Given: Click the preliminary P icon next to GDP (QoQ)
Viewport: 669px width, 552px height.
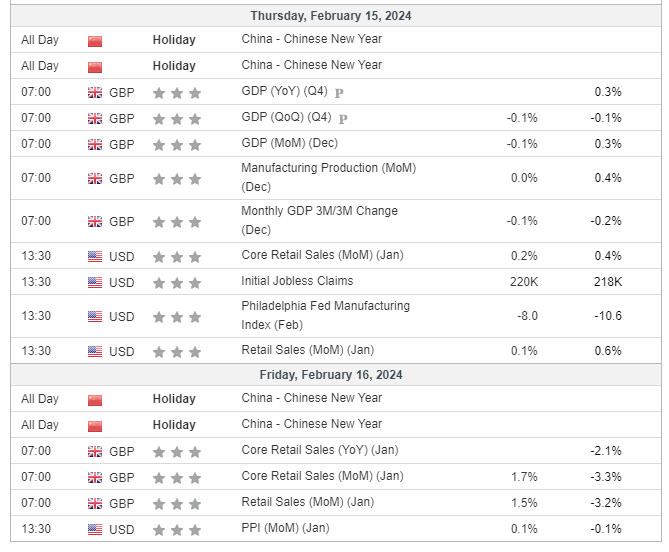Looking at the screenshot, I should [x=340, y=118].
